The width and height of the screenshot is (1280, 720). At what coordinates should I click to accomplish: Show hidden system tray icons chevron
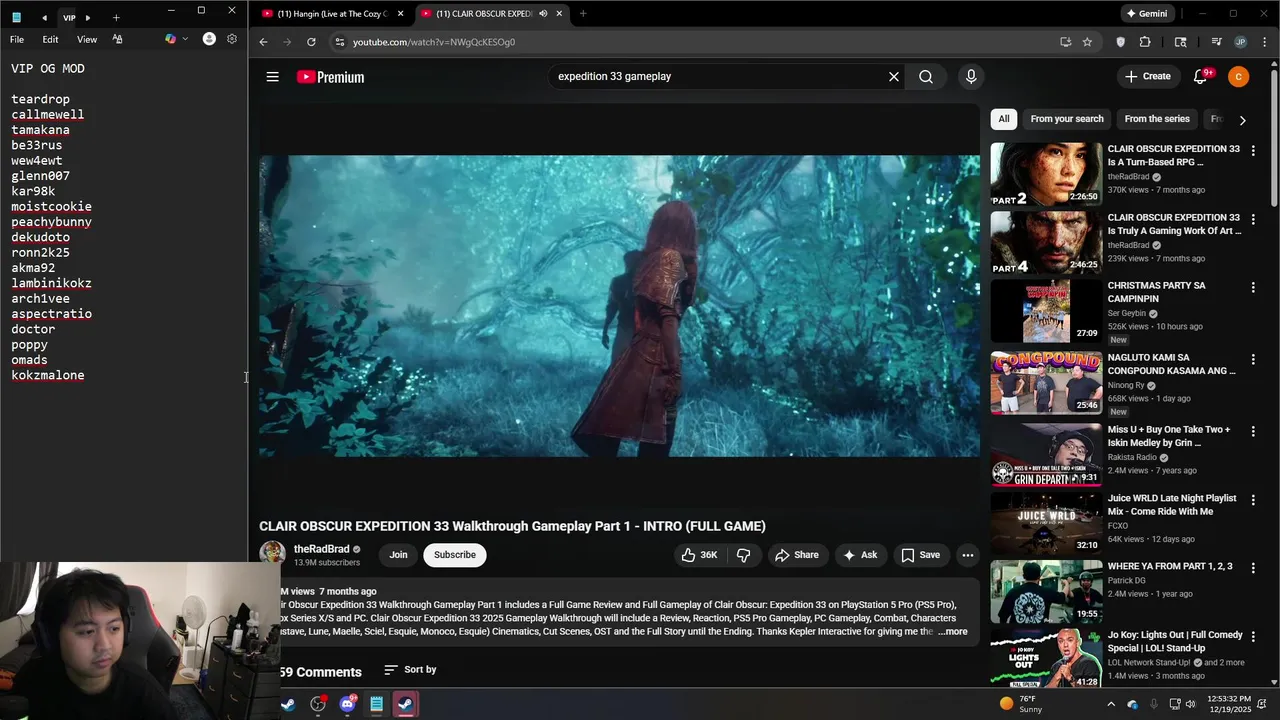pos(1110,704)
